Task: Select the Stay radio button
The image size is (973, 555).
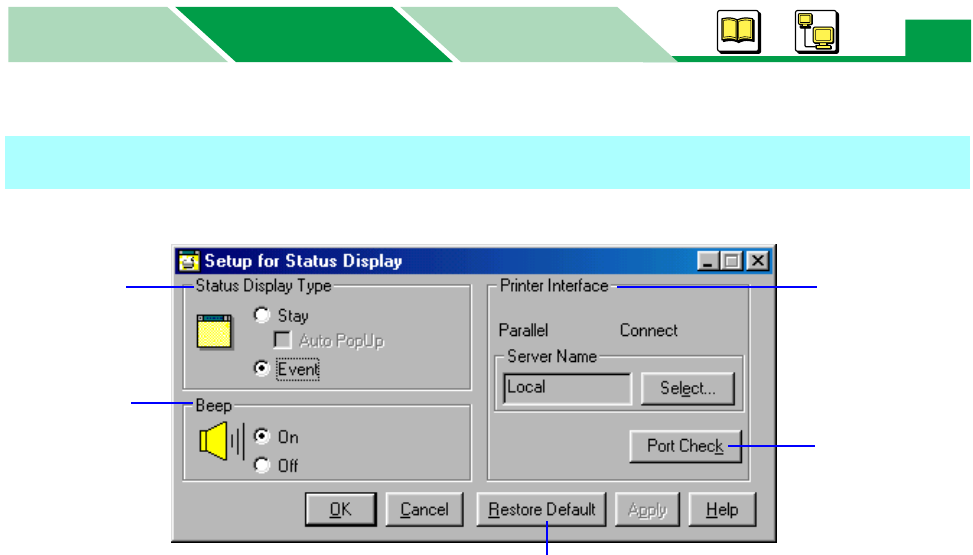Action: (x=262, y=315)
